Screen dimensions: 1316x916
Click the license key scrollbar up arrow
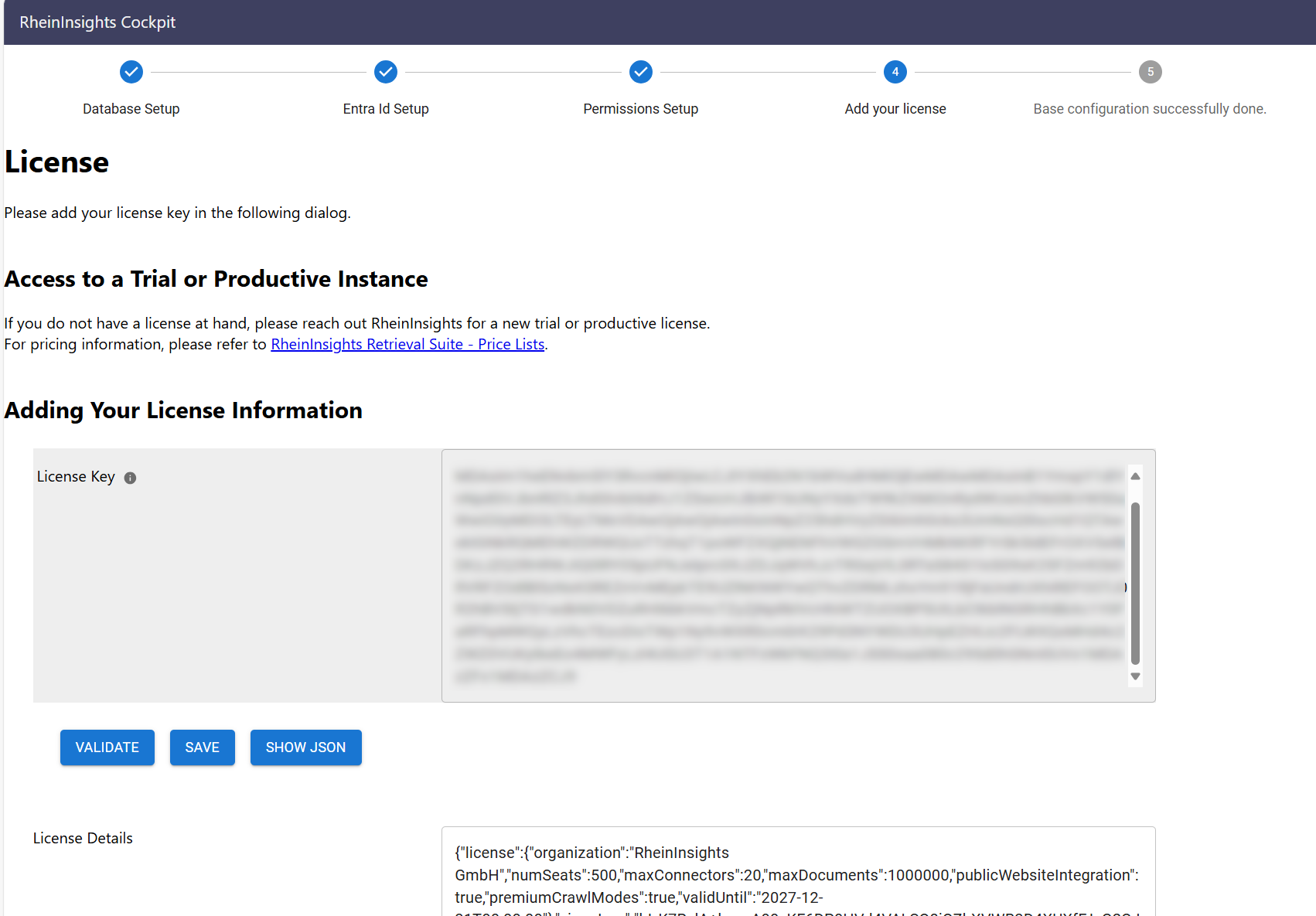tap(1135, 476)
